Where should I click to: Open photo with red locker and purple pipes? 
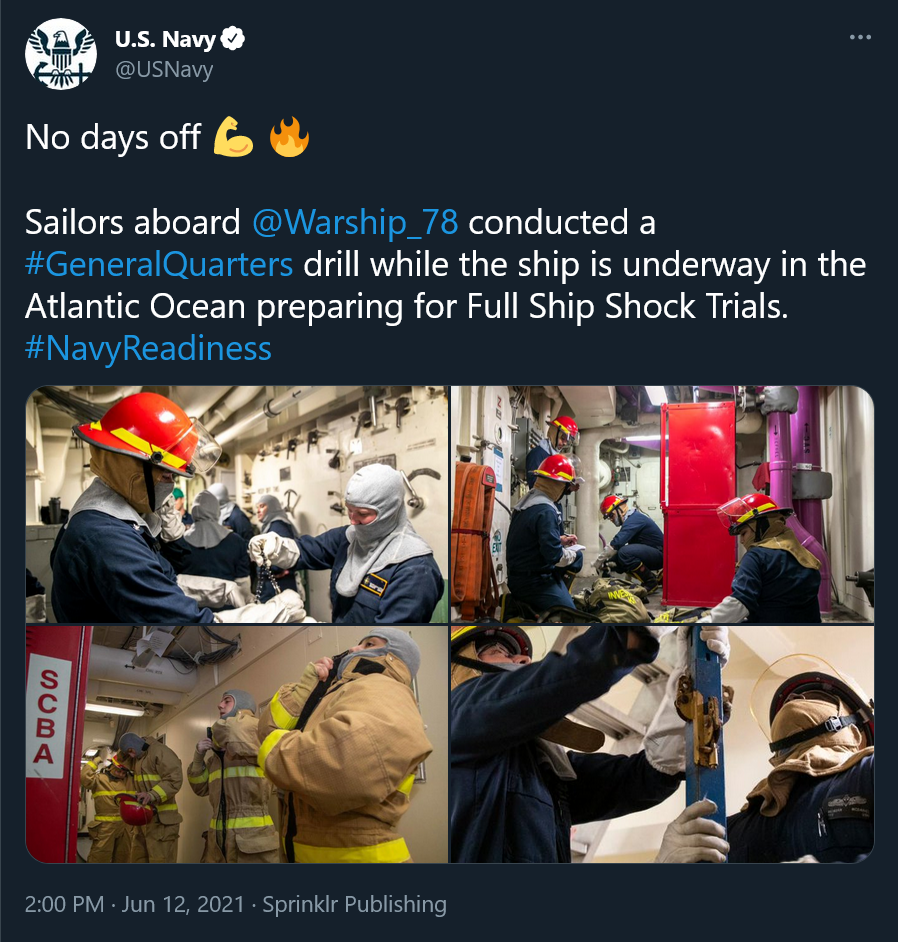[x=662, y=504]
